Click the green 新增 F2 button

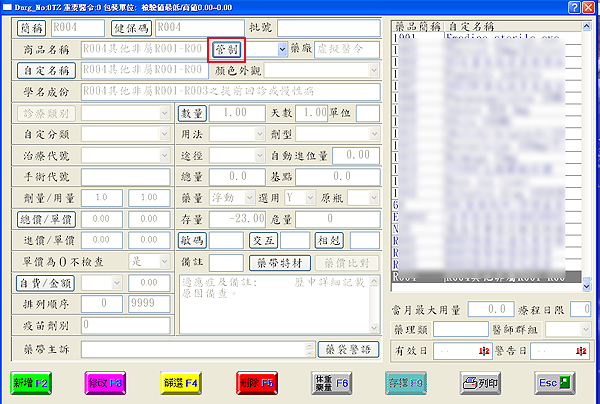pos(38,383)
